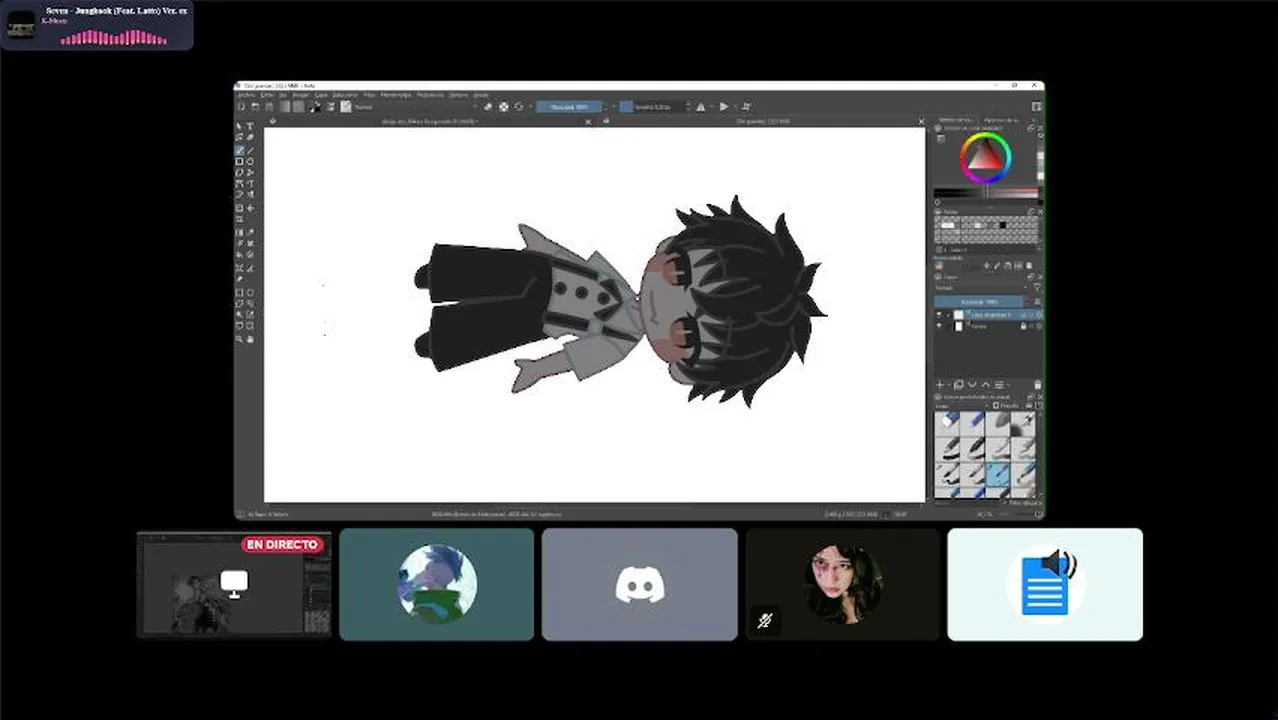
Task: Select the Elliptical Selection tool
Action: tap(250, 292)
